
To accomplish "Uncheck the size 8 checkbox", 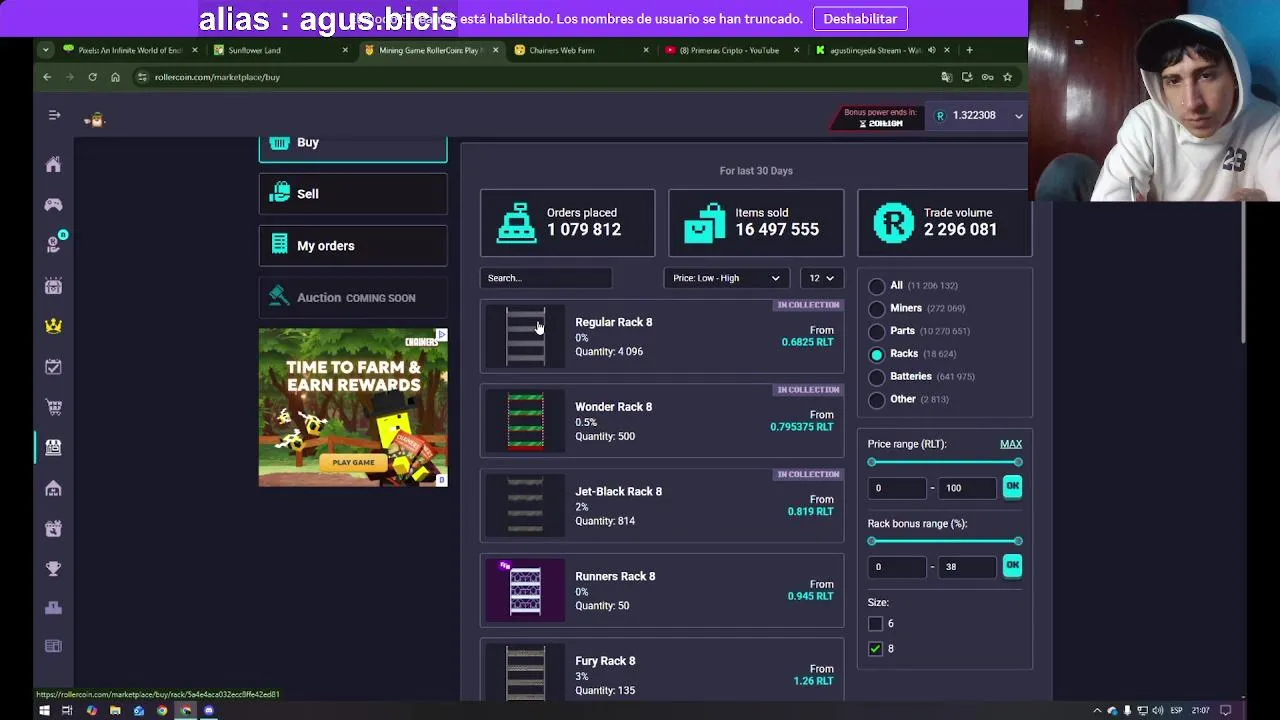I will coord(875,649).
